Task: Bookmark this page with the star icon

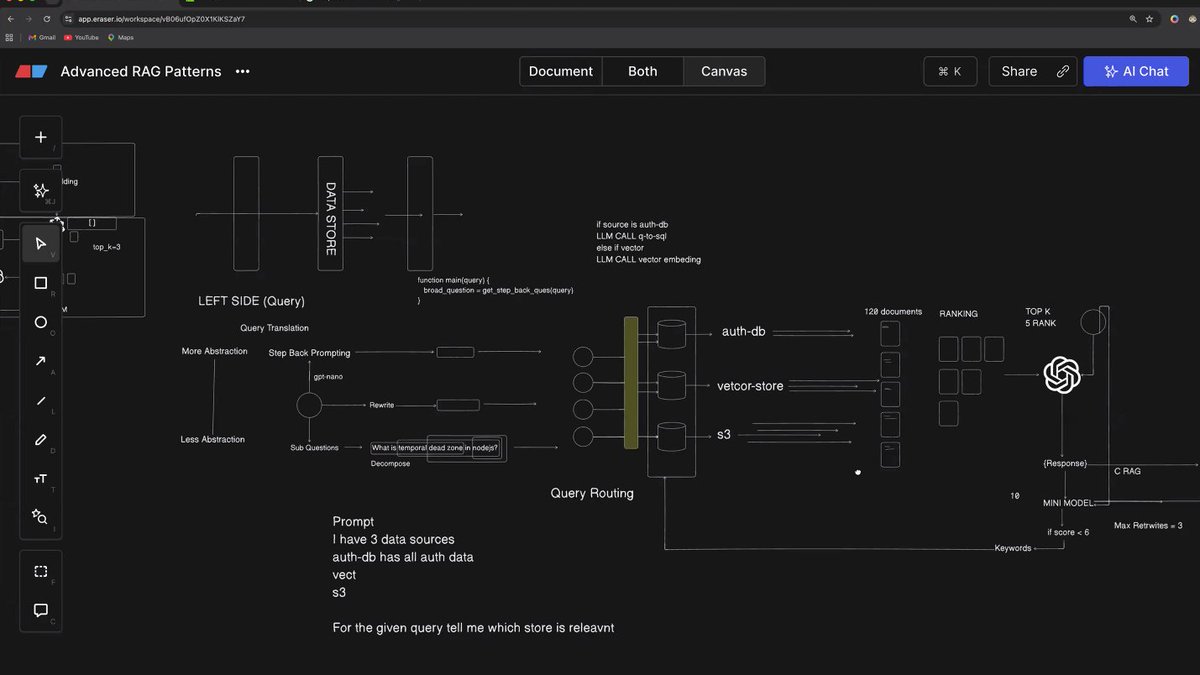Action: (x=1150, y=19)
